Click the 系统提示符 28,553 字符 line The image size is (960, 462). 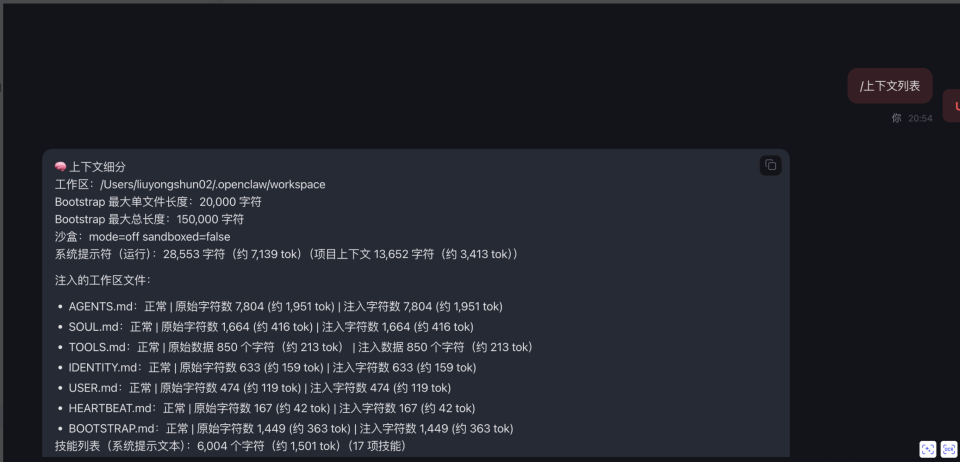(x=288, y=254)
